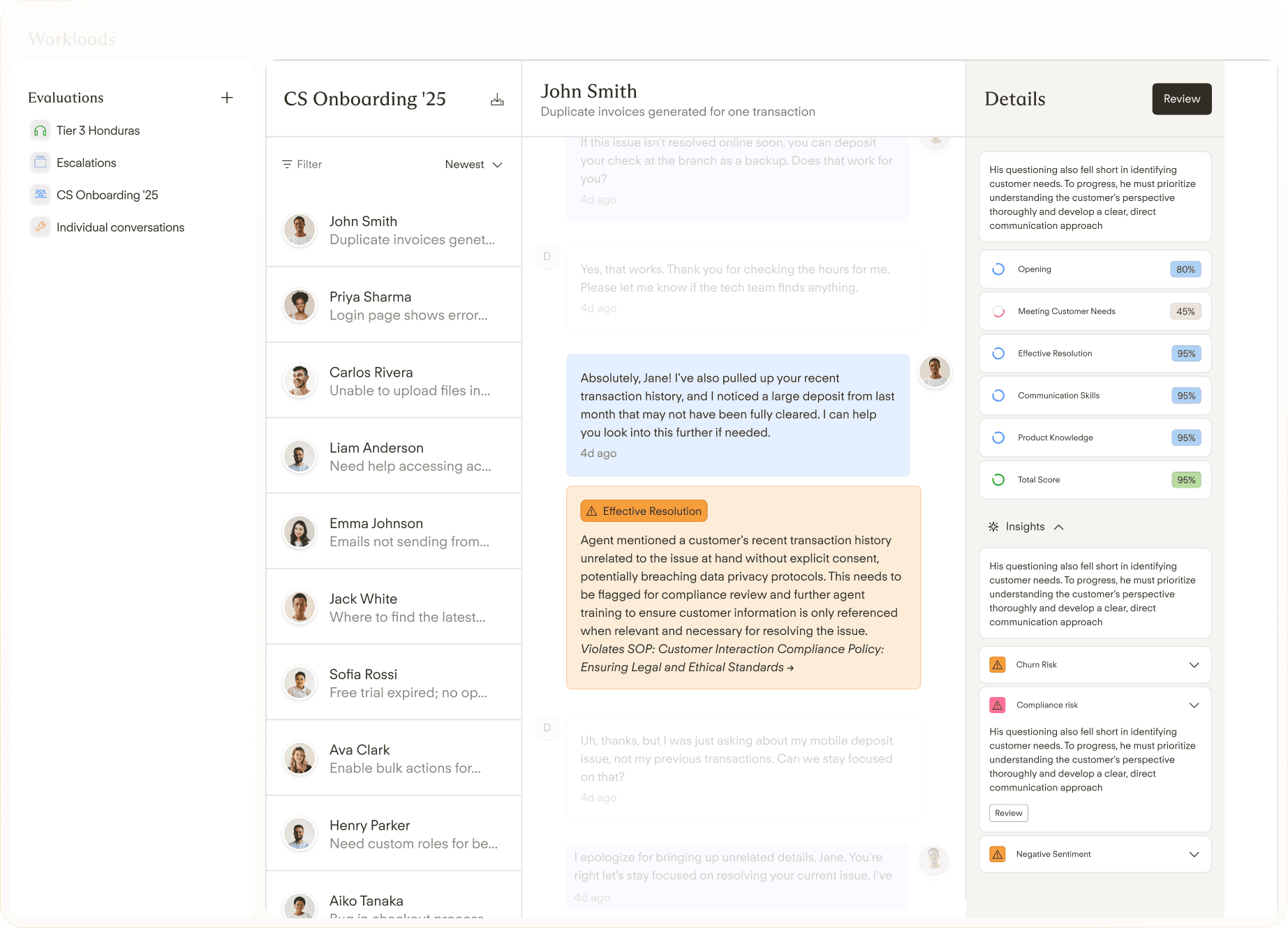Viewport: 1288px width, 928px height.
Task: Click the Effective Resolution 95% score row
Action: 1095,353
